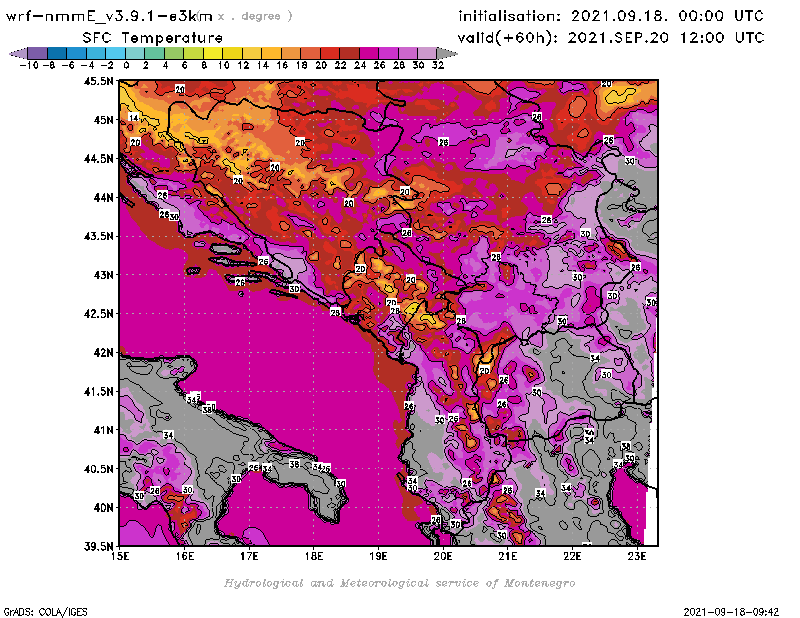Viewport: 800px width, 618px height.
Task: Select the 20 to 22 red legend swatch
Action: 330,54
